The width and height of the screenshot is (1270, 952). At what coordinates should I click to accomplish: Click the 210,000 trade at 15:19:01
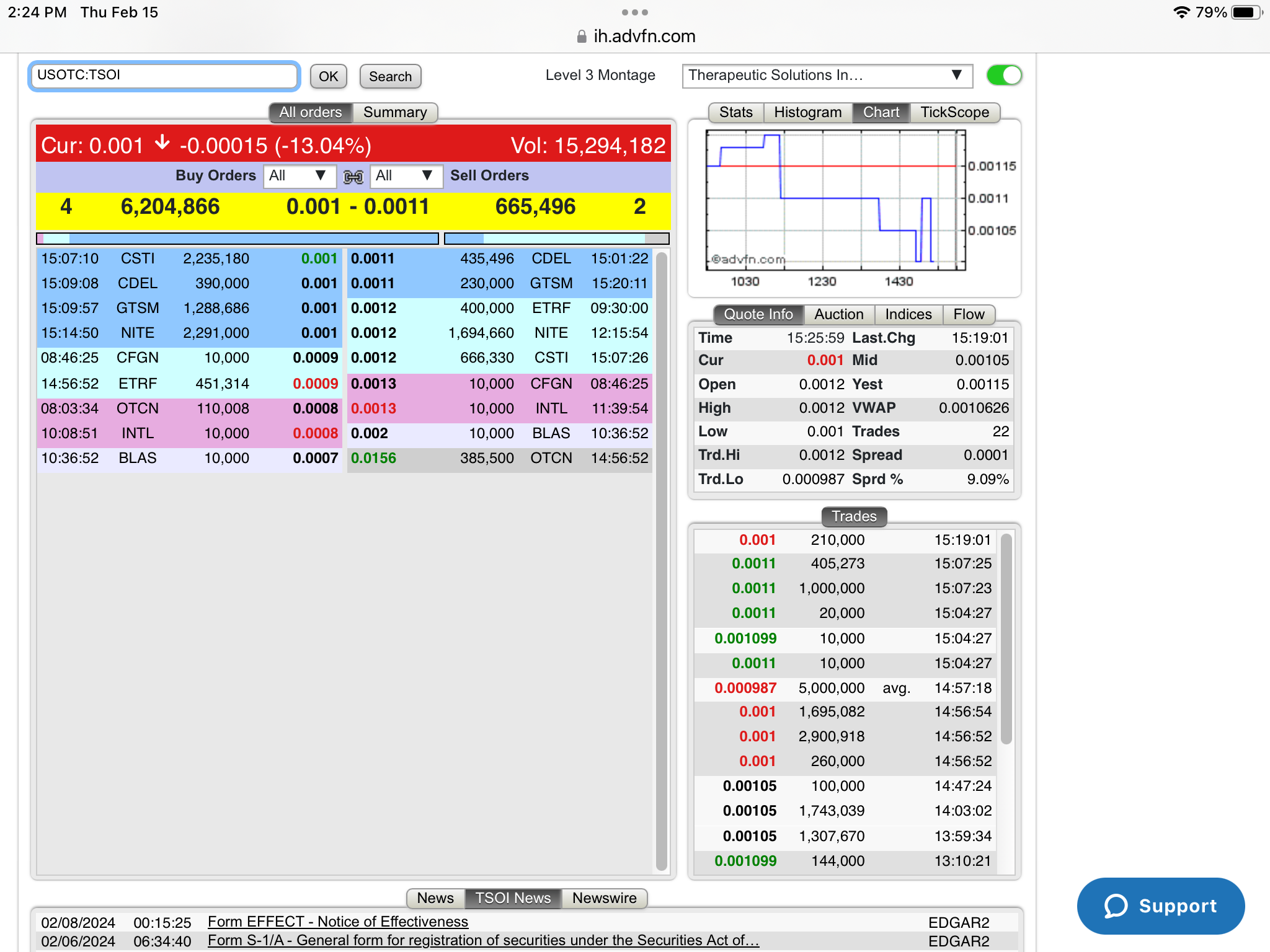click(845, 540)
